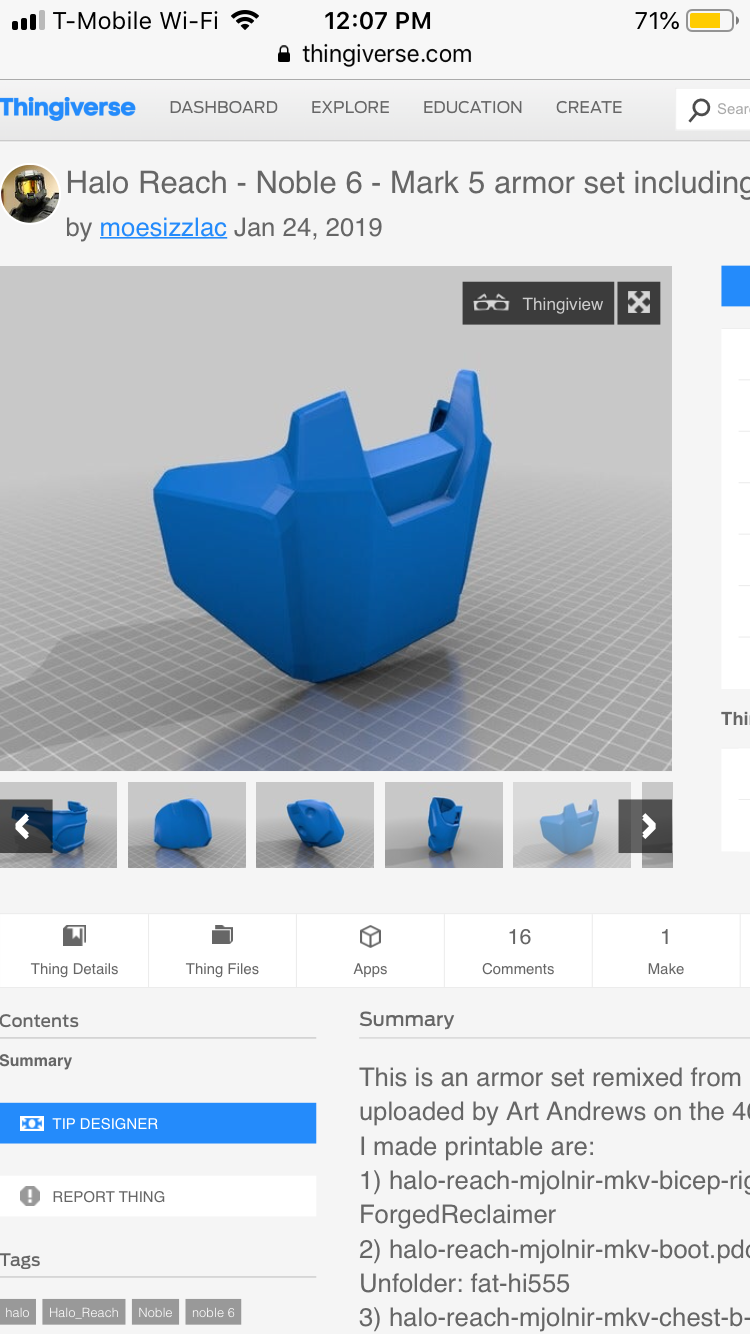This screenshot has height=1334, width=750.
Task: Open the 16 Comments tab
Action: [x=518, y=950]
